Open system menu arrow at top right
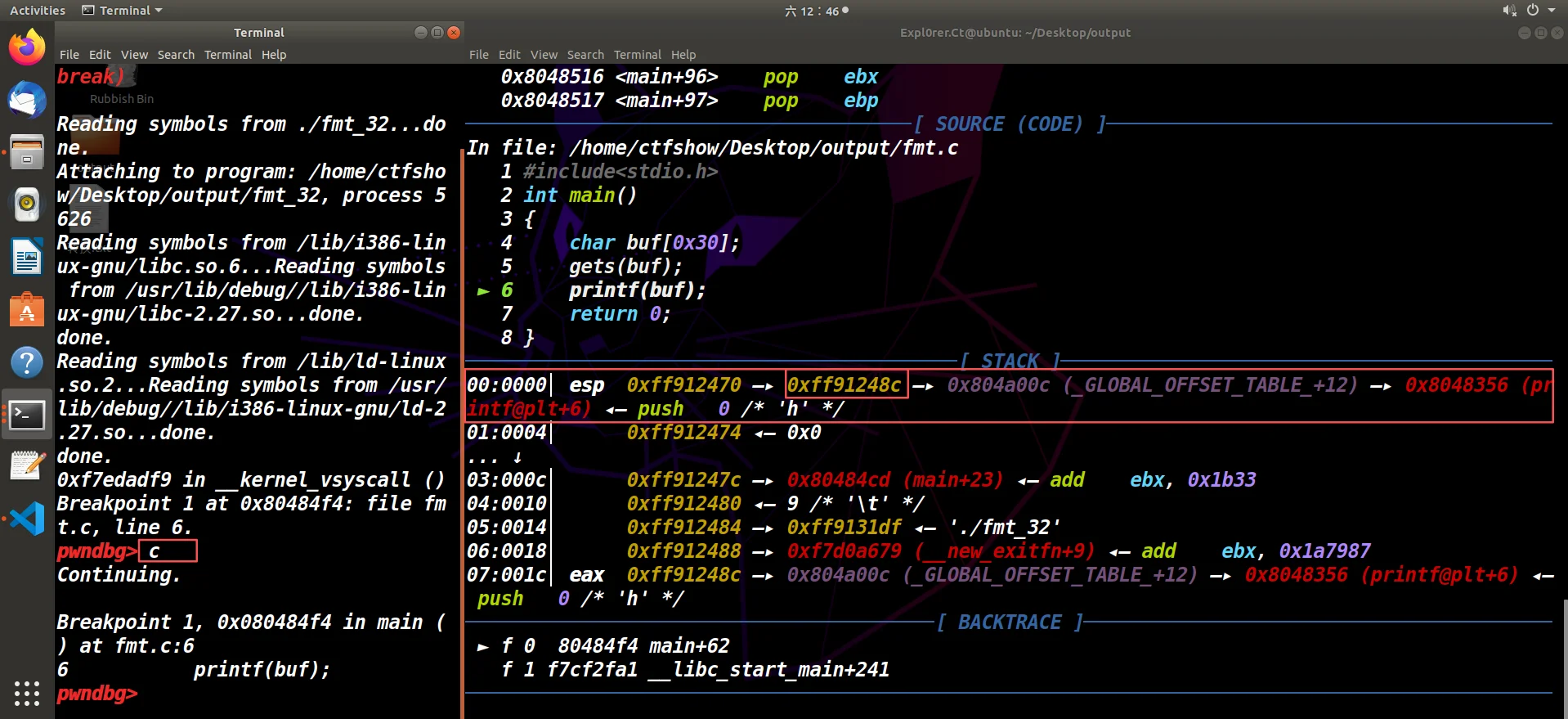1568x719 pixels. click(x=1552, y=11)
